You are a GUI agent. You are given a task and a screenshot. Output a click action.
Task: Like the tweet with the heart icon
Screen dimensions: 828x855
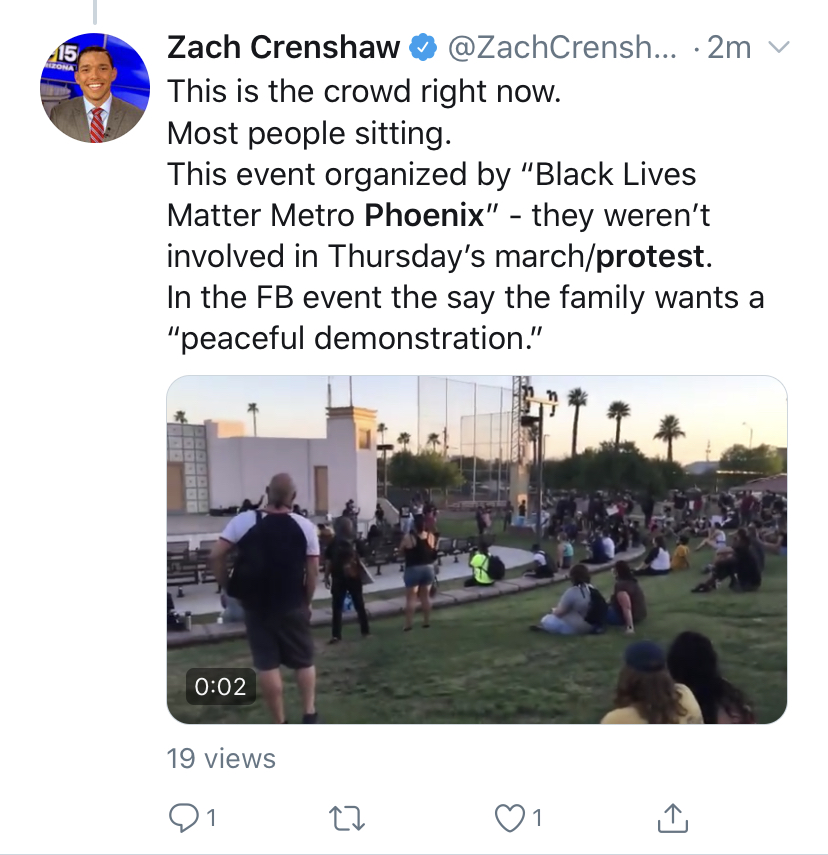click(x=508, y=818)
